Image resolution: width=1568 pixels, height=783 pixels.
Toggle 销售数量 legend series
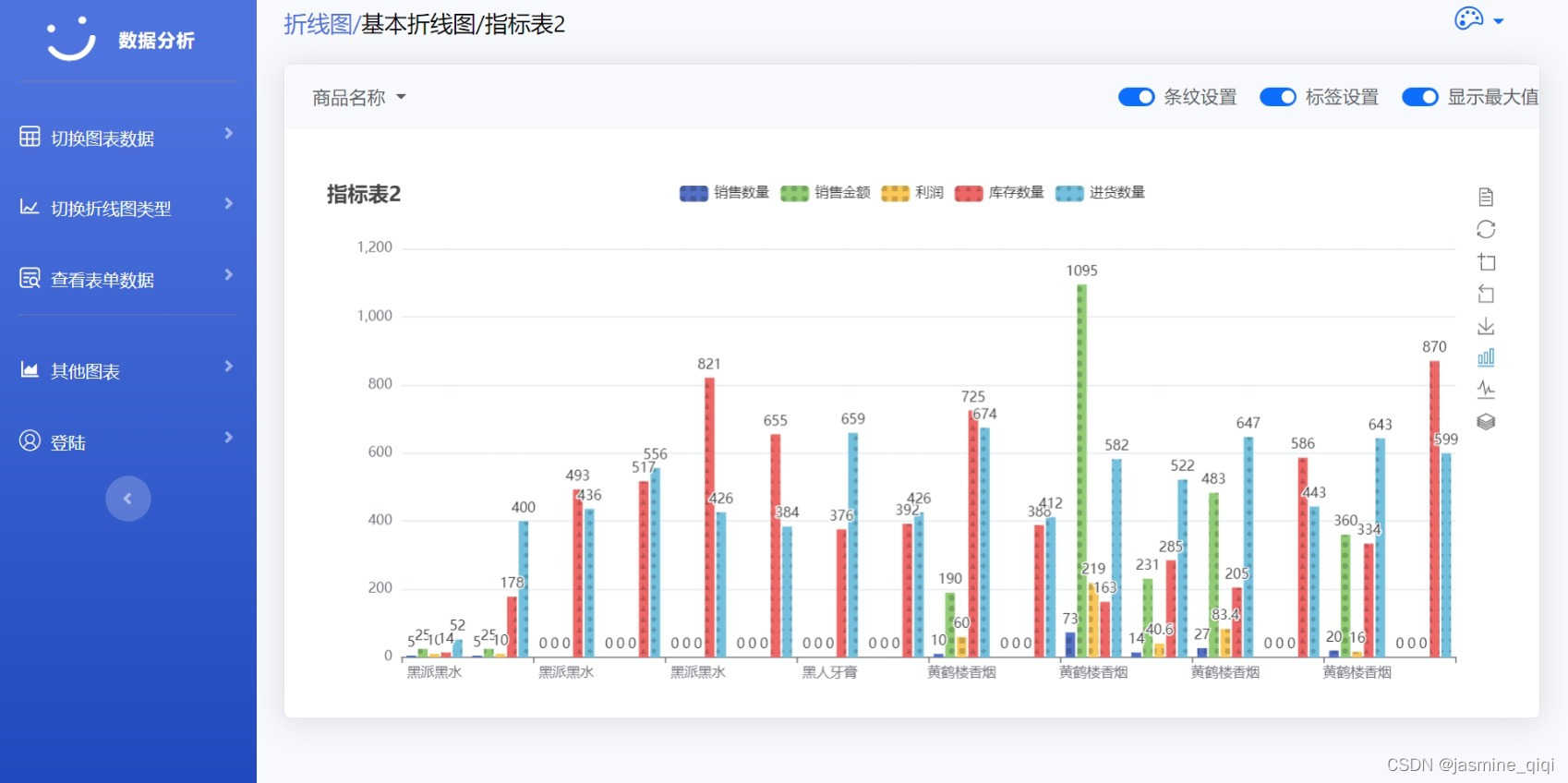click(x=724, y=192)
